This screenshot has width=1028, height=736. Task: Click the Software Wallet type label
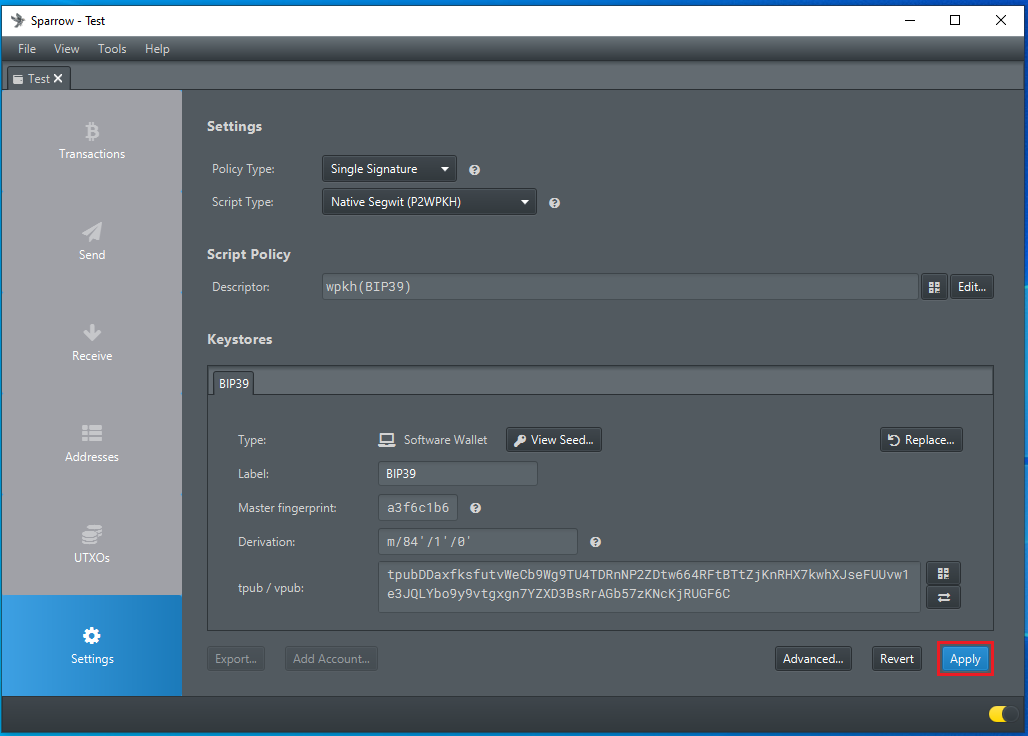445,440
